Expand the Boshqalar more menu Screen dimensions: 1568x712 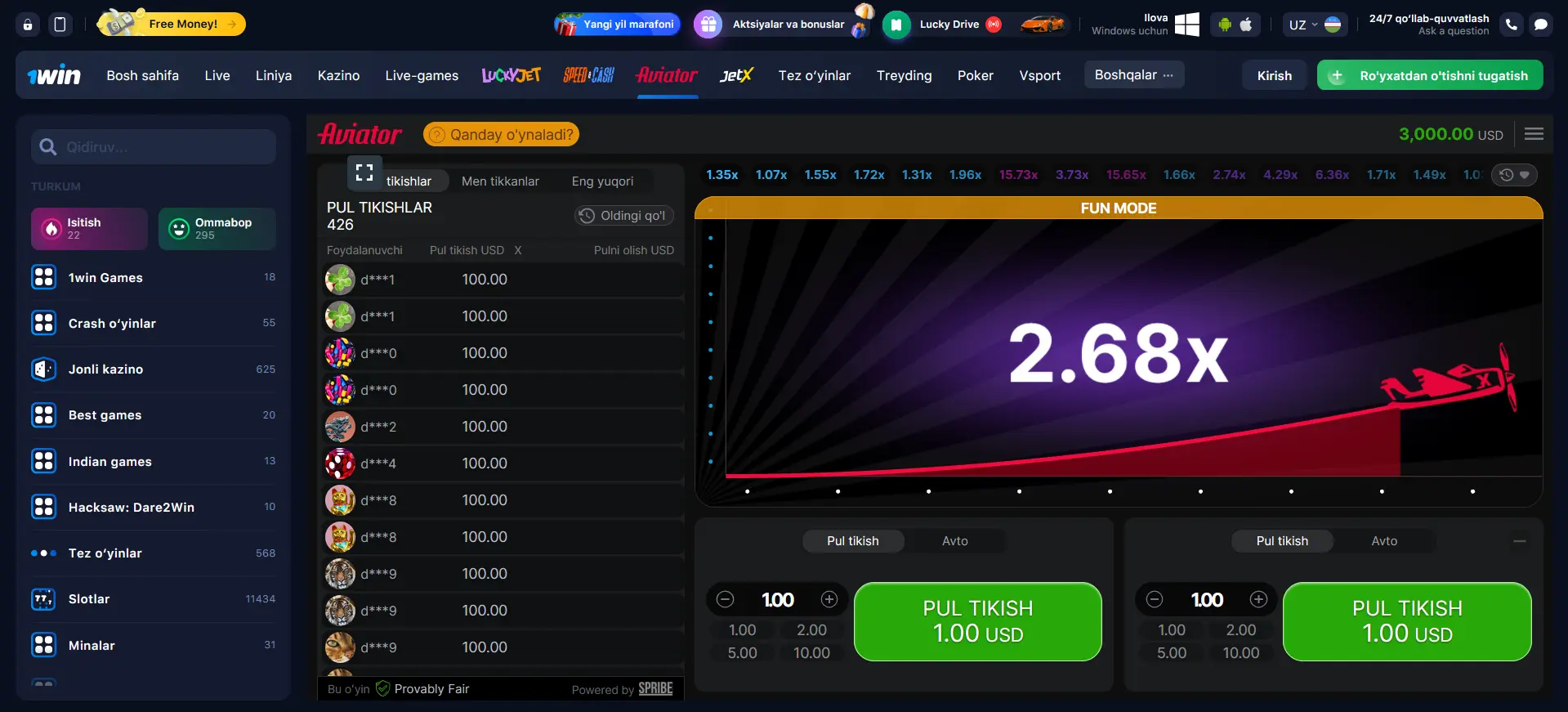(x=1133, y=75)
